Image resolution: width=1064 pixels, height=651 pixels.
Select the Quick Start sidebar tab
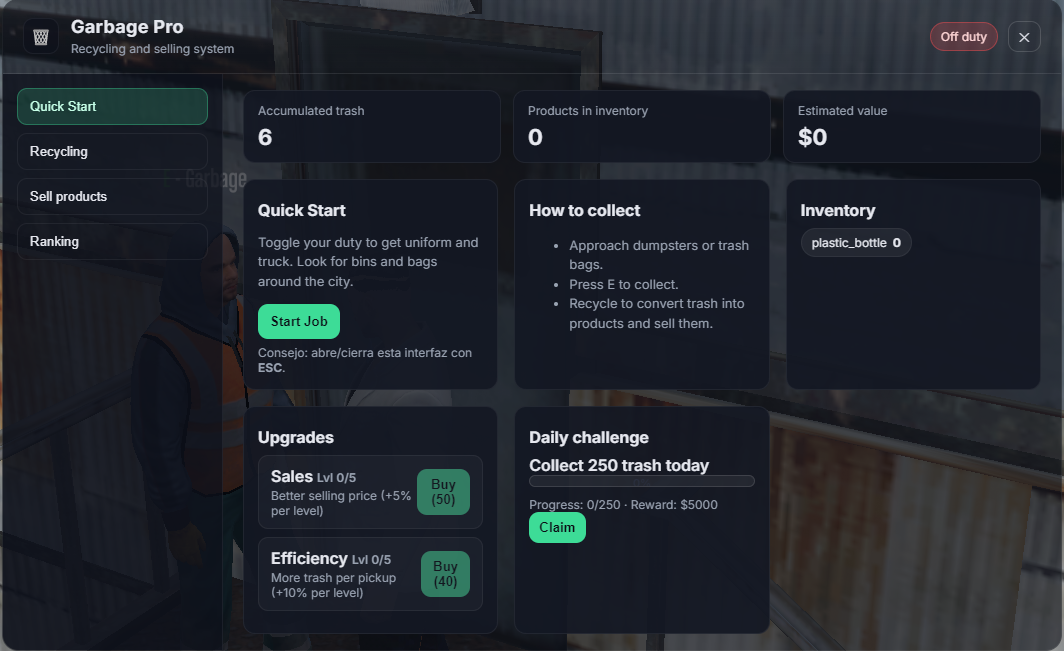(112, 106)
